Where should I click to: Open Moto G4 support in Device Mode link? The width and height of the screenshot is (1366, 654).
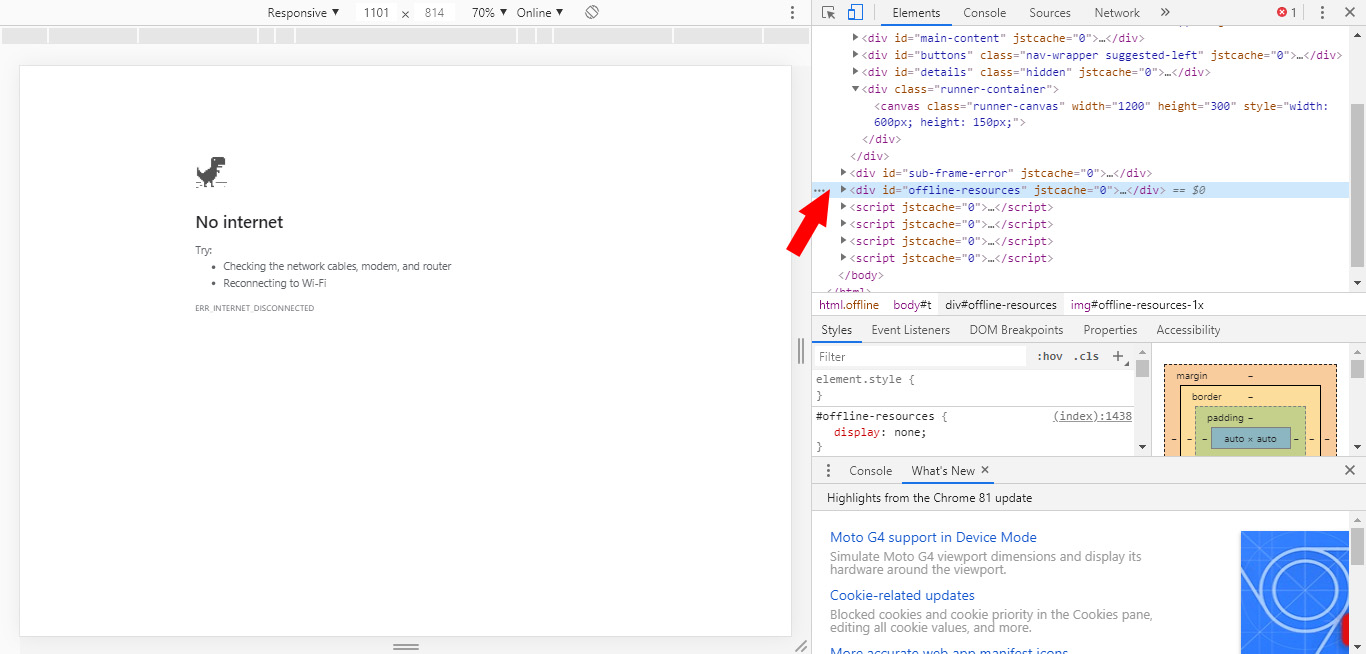point(933,537)
